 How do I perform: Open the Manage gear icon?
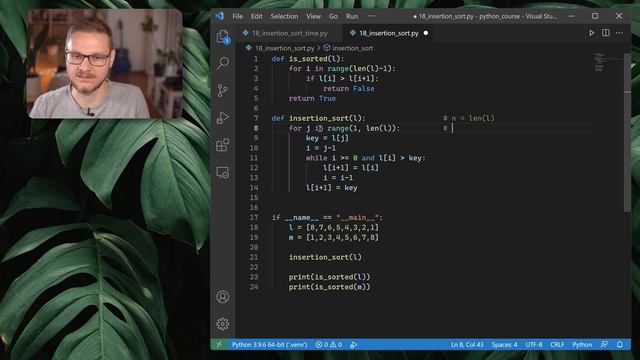(223, 324)
